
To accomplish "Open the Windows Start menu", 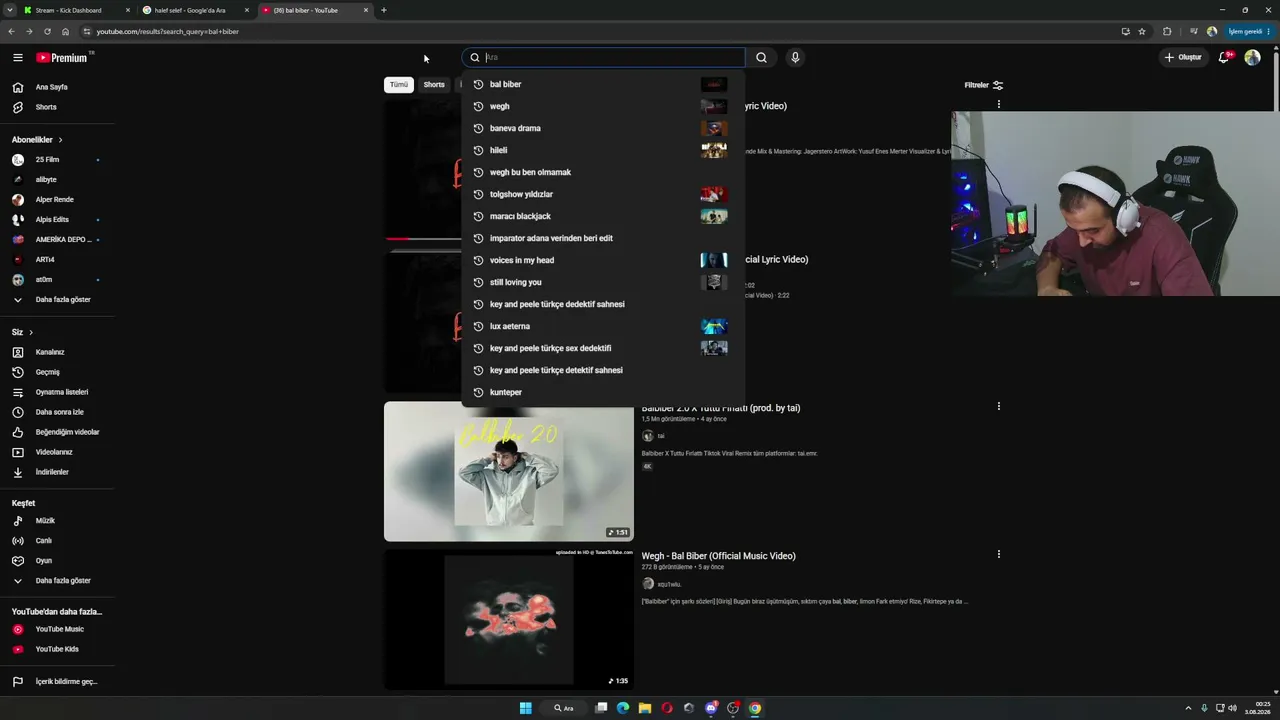I will (x=526, y=708).
